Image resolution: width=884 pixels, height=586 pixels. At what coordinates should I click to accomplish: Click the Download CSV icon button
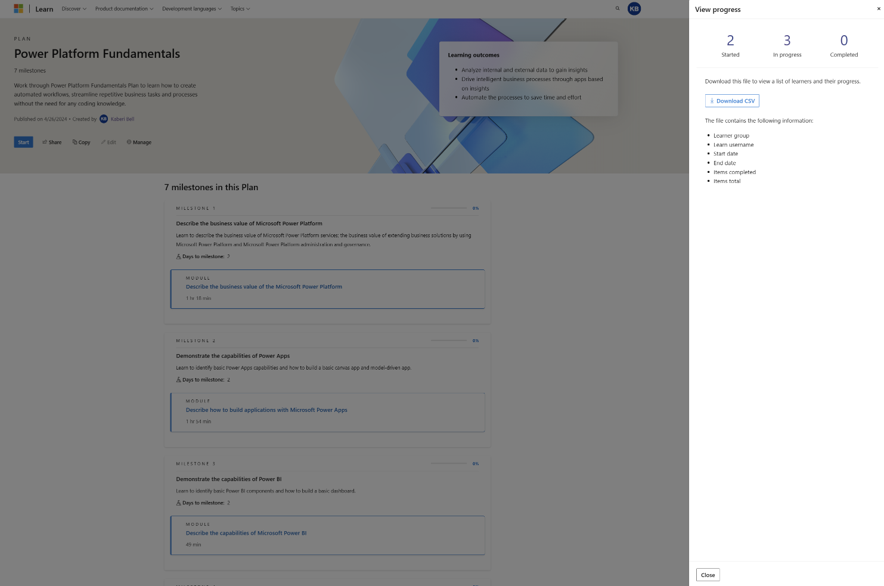pyautogui.click(x=712, y=100)
